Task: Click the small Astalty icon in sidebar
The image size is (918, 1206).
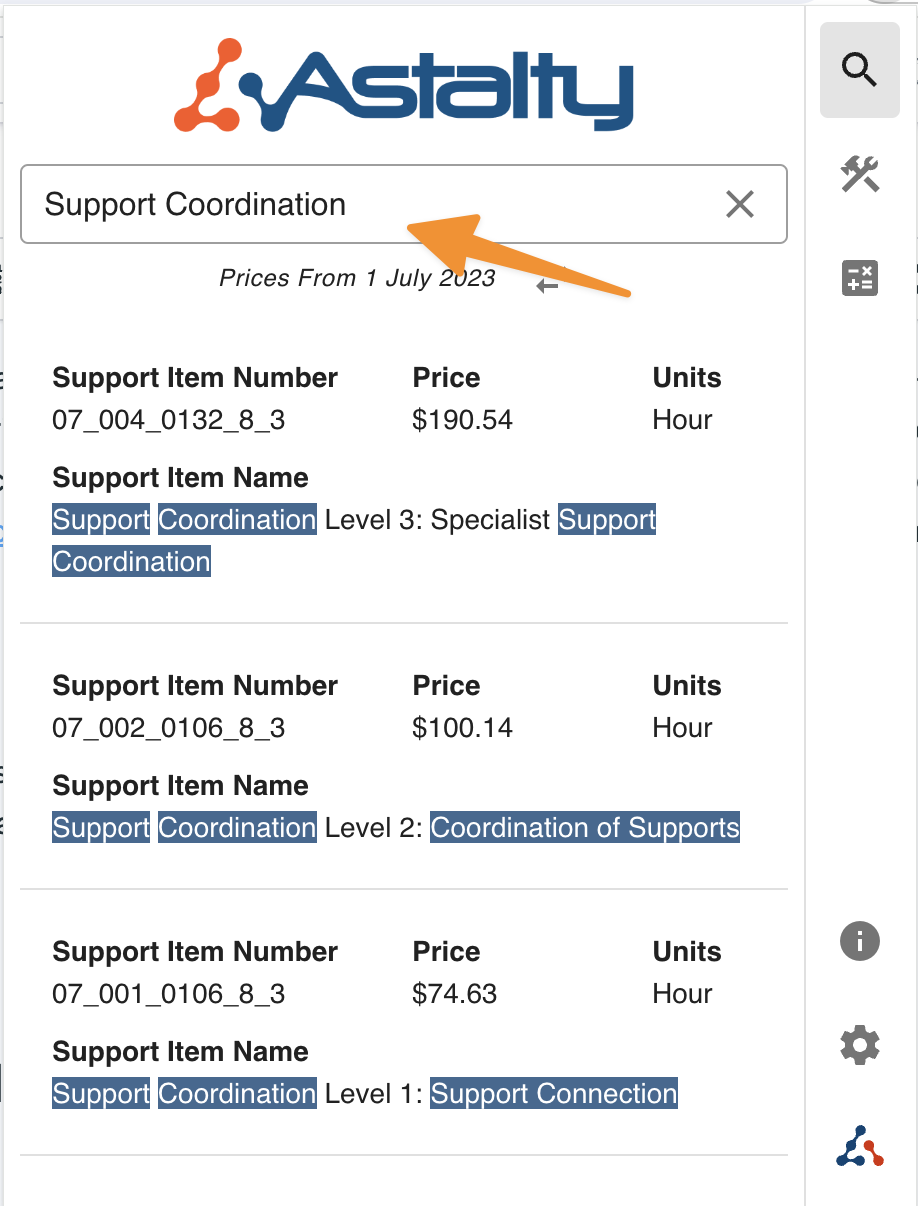Action: pyautogui.click(x=859, y=1146)
